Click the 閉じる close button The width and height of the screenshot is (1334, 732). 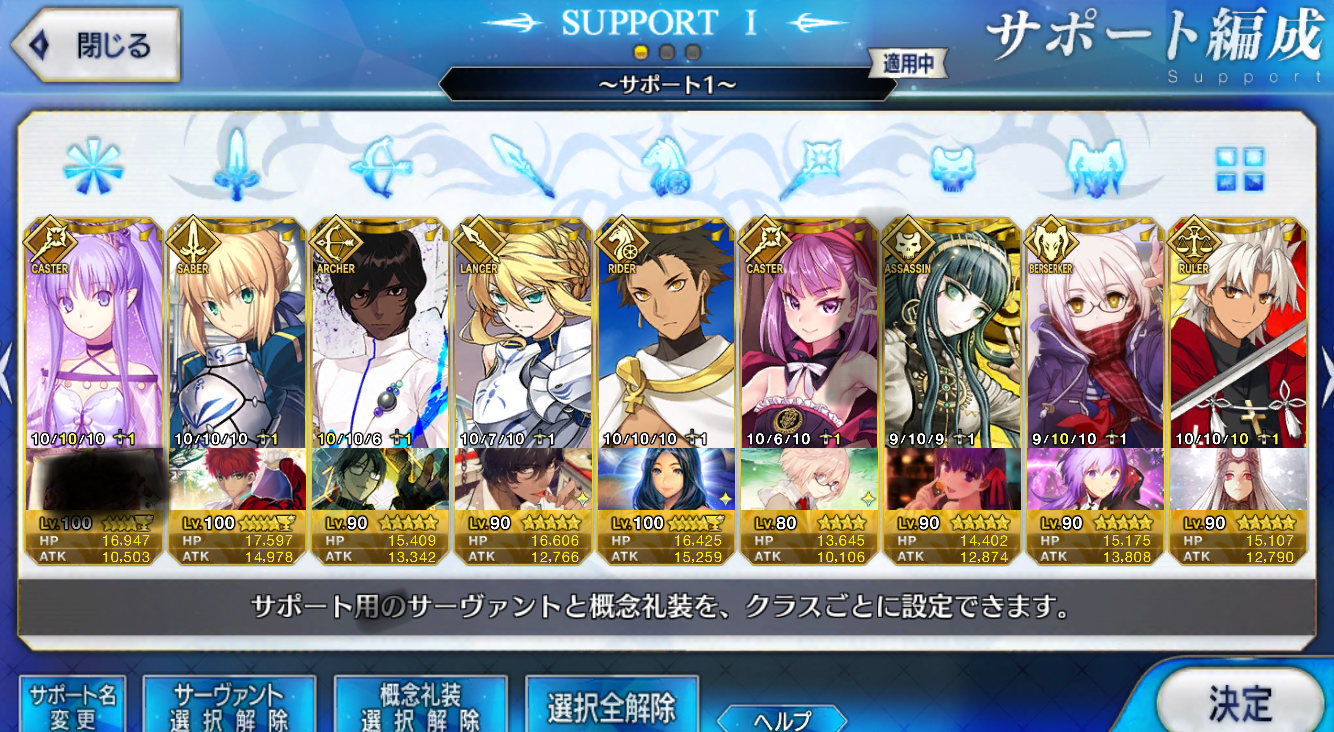[94, 46]
